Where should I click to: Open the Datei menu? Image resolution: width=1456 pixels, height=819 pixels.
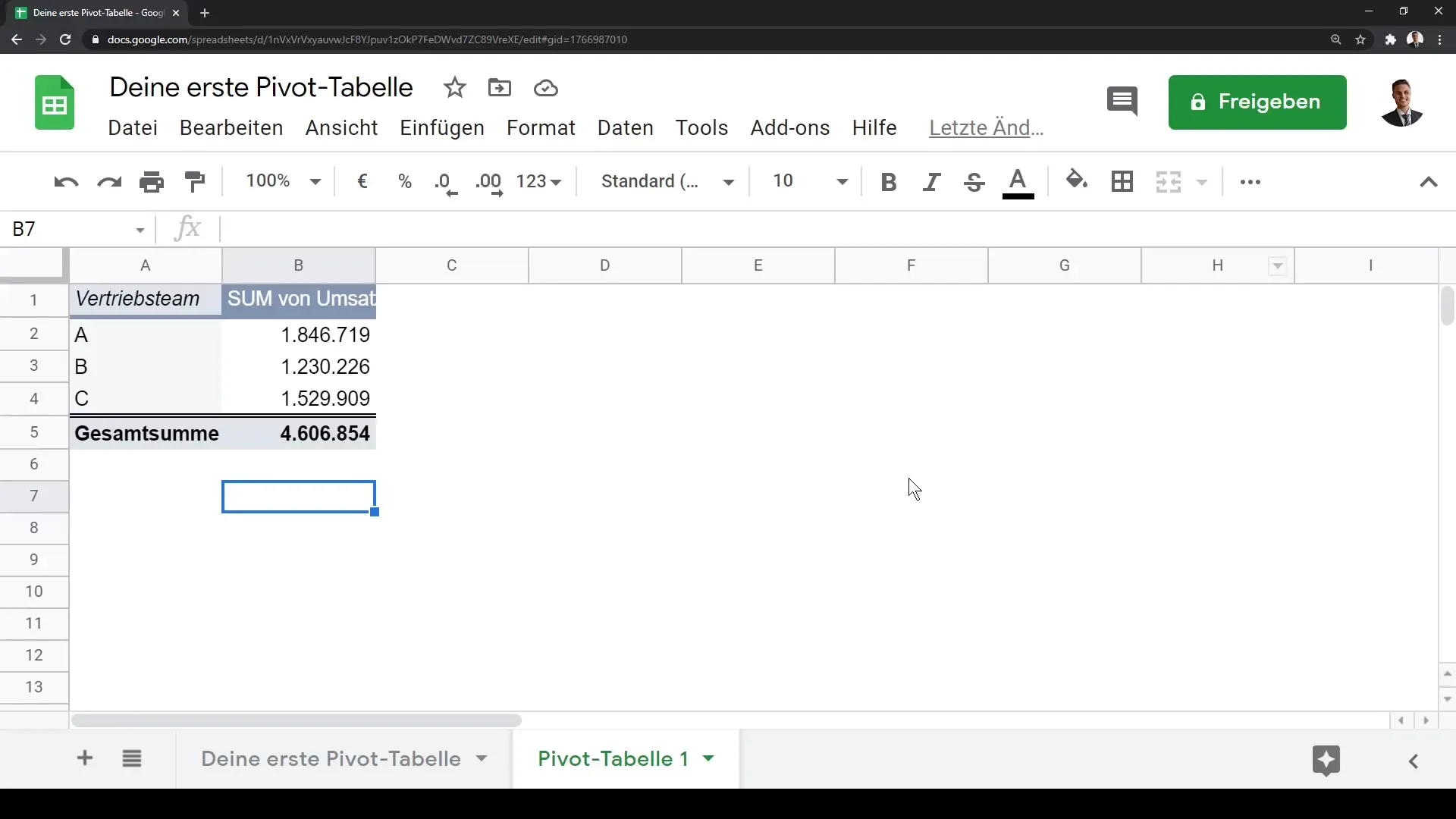(133, 127)
